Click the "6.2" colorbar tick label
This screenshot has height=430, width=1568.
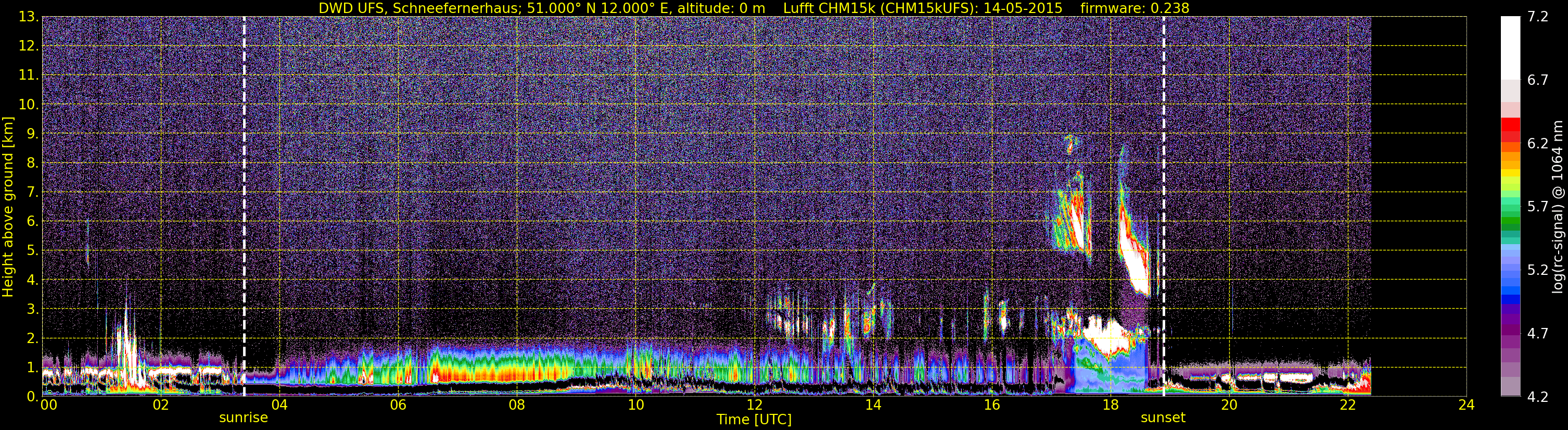(1538, 143)
